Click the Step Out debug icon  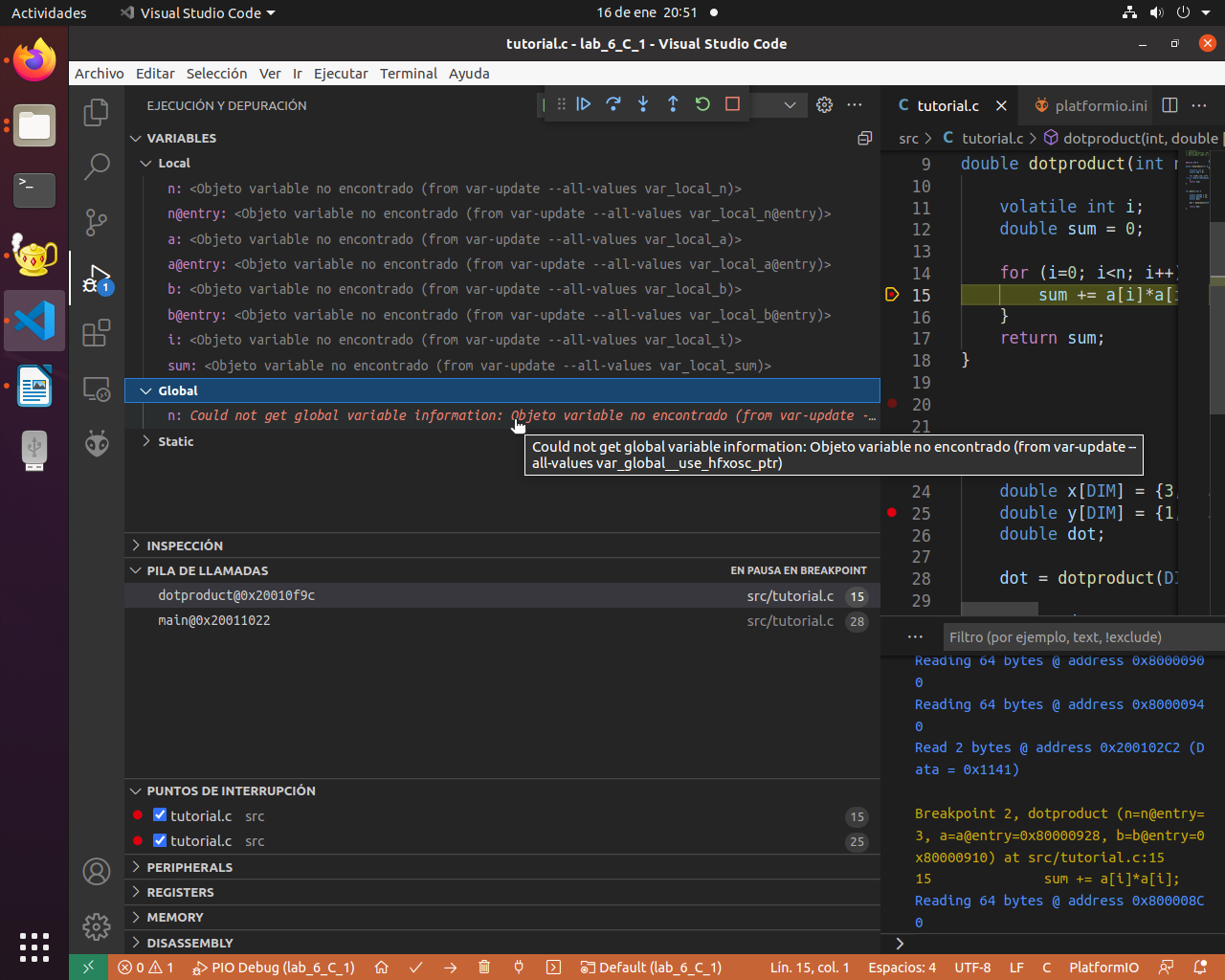(x=673, y=104)
